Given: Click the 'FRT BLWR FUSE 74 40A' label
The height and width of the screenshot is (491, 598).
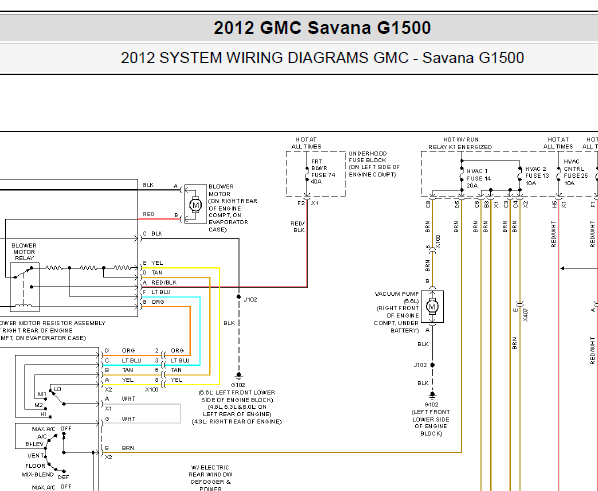Looking at the screenshot, I should 323,172.
